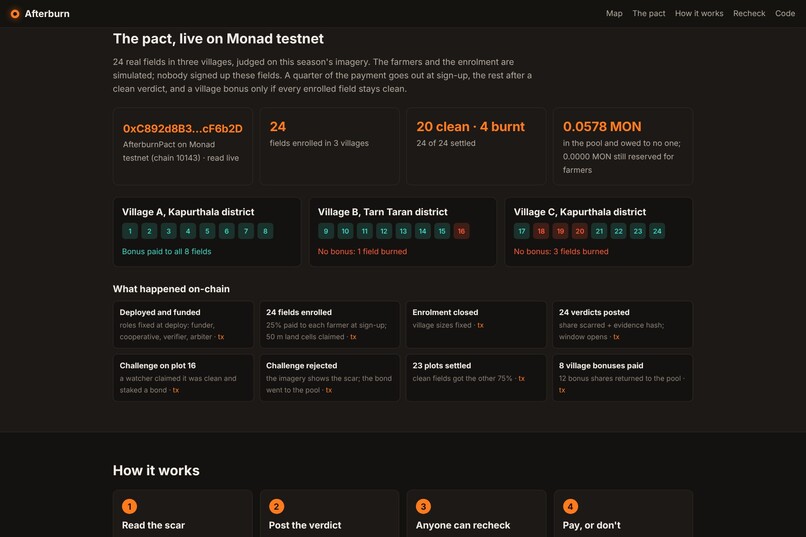Select burnt field 20 chip in Village C

pos(580,231)
